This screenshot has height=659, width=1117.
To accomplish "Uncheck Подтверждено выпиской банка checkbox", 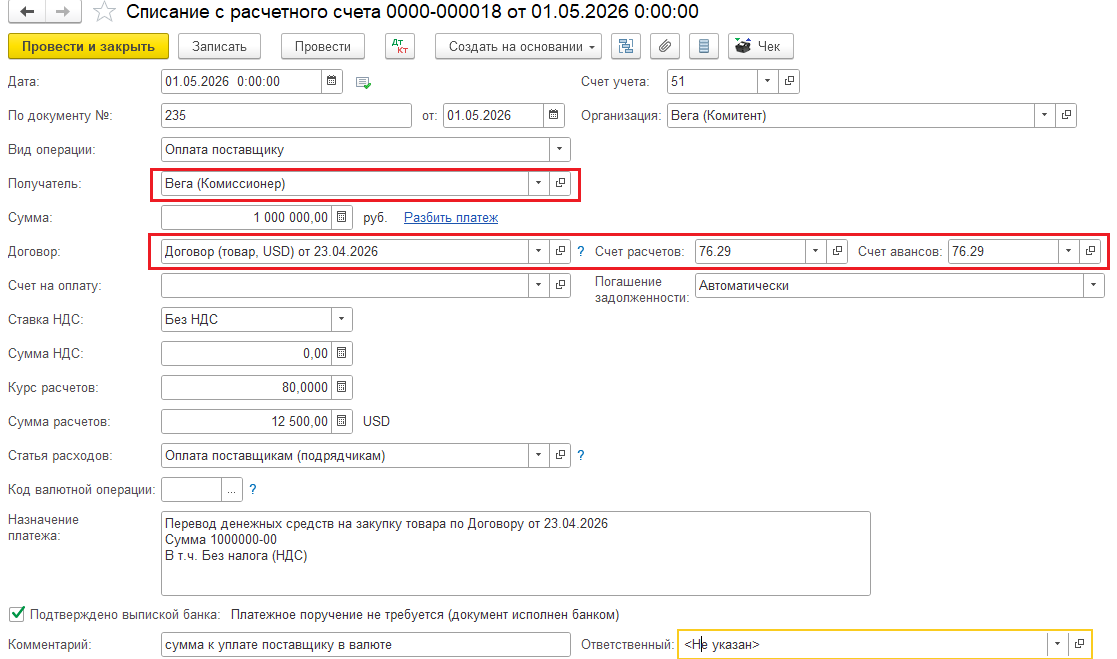I will point(16,614).
